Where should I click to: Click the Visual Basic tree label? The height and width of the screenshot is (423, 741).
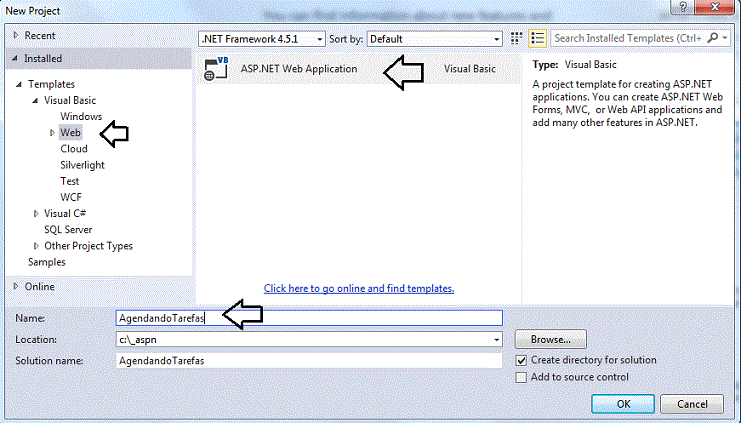click(x=70, y=100)
